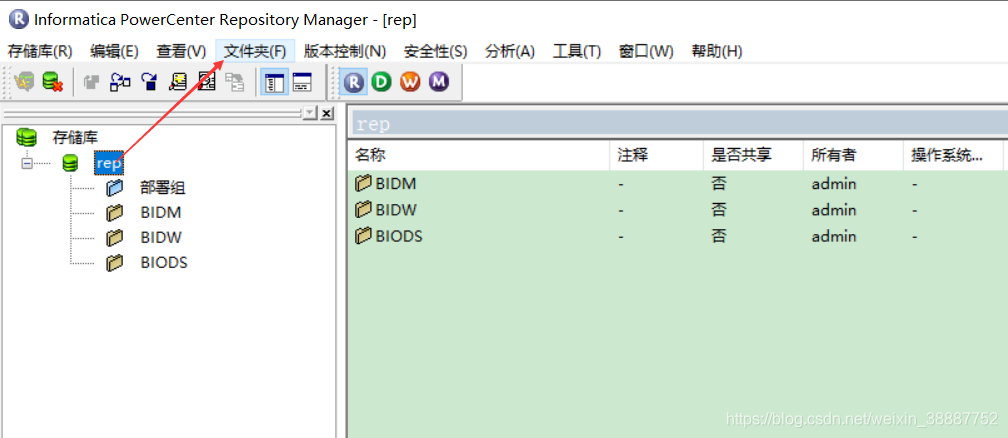This screenshot has width=1008, height=438.
Task: Select the BIDW row in the list
Action: (678, 210)
